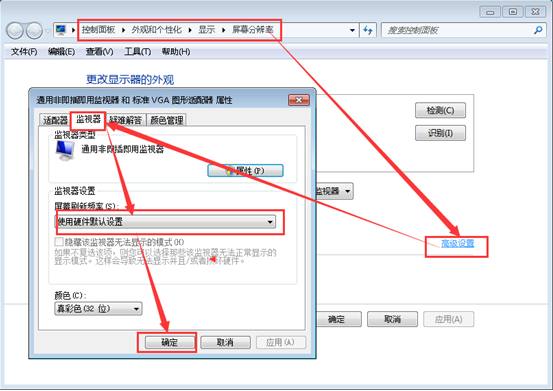Minimize the control panel window

coord(490,12)
